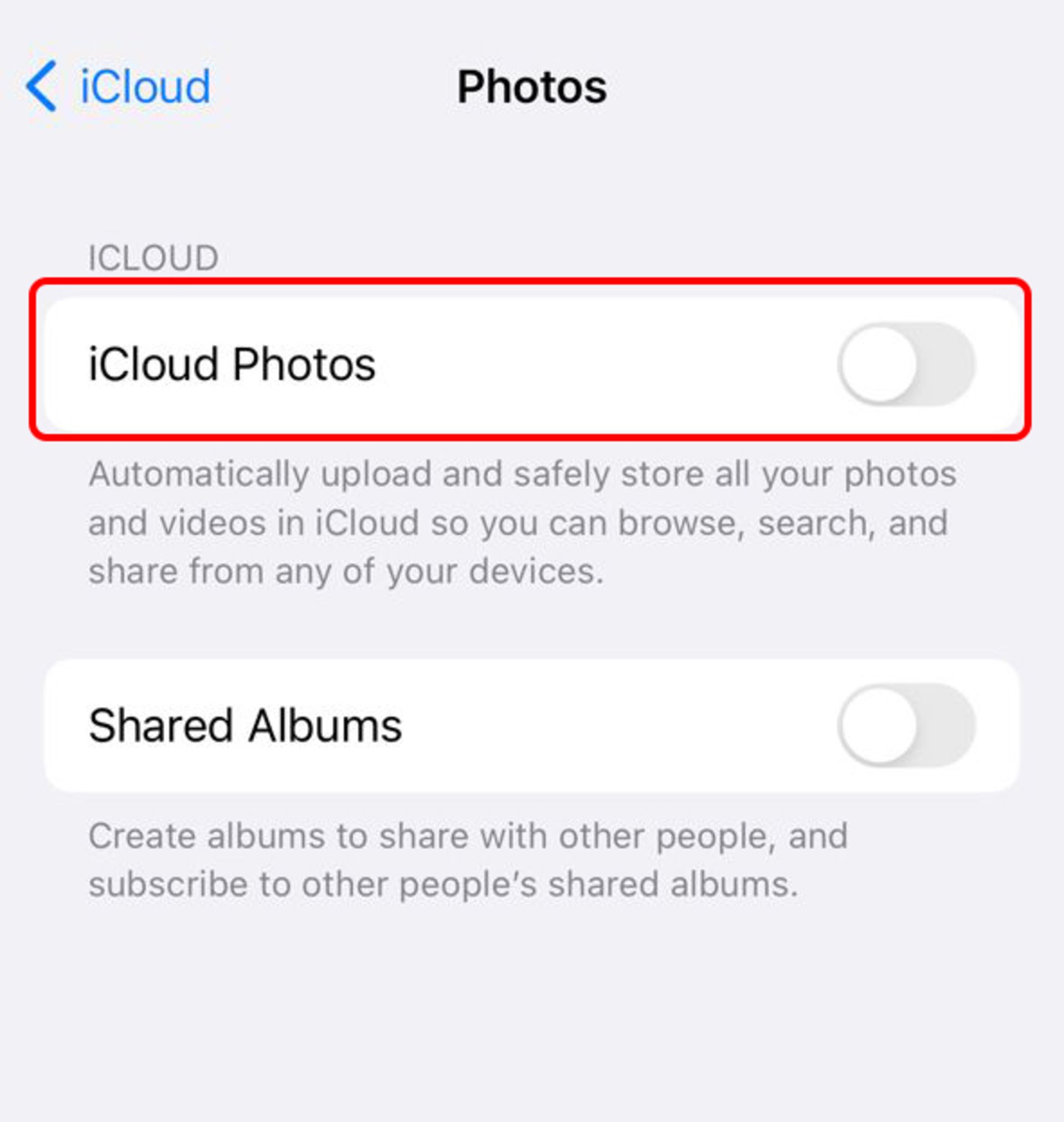
Task: Click the 'subscribe to other people's shared albums' line
Action: point(443,884)
